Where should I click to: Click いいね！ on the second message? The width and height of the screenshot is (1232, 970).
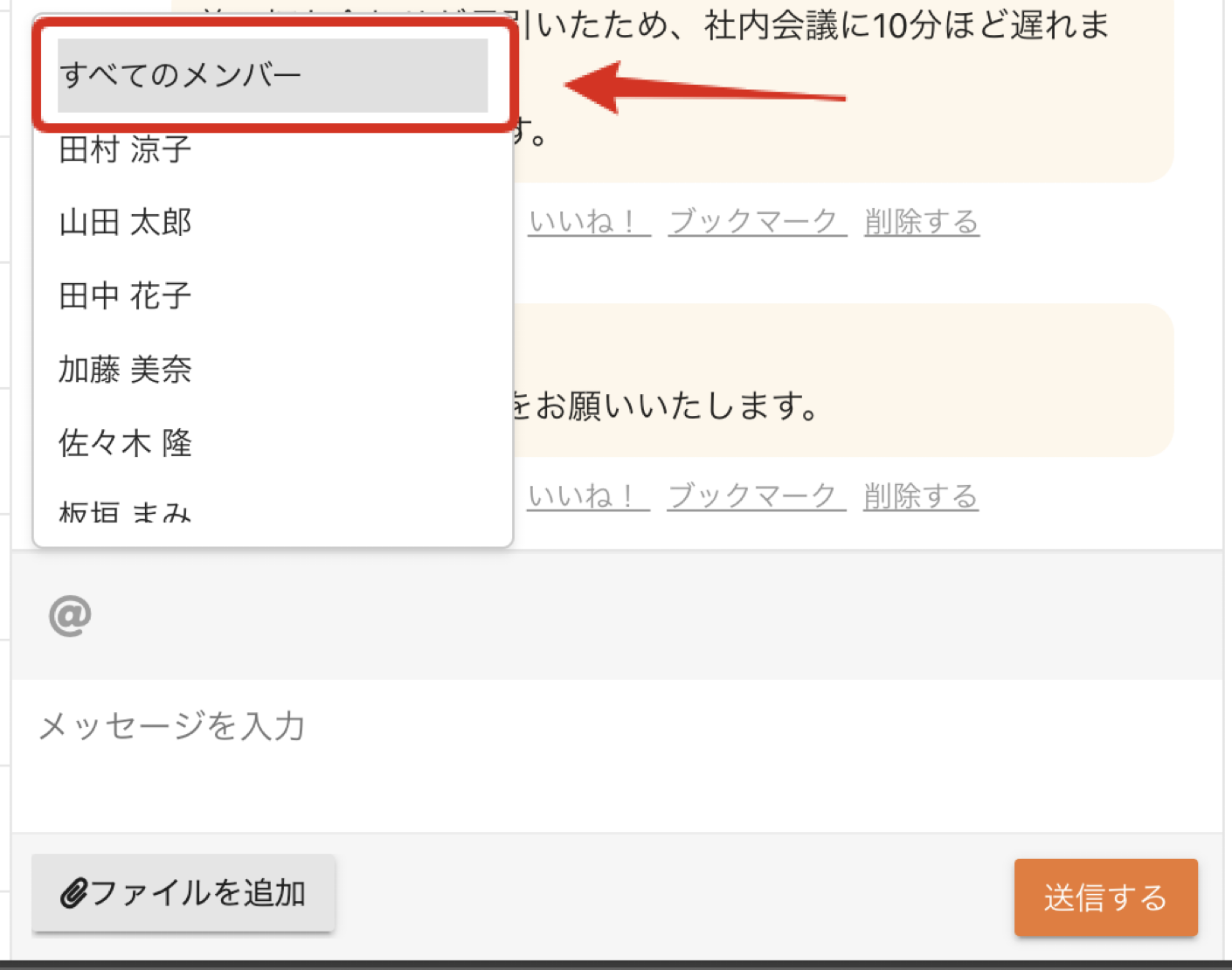(x=588, y=496)
